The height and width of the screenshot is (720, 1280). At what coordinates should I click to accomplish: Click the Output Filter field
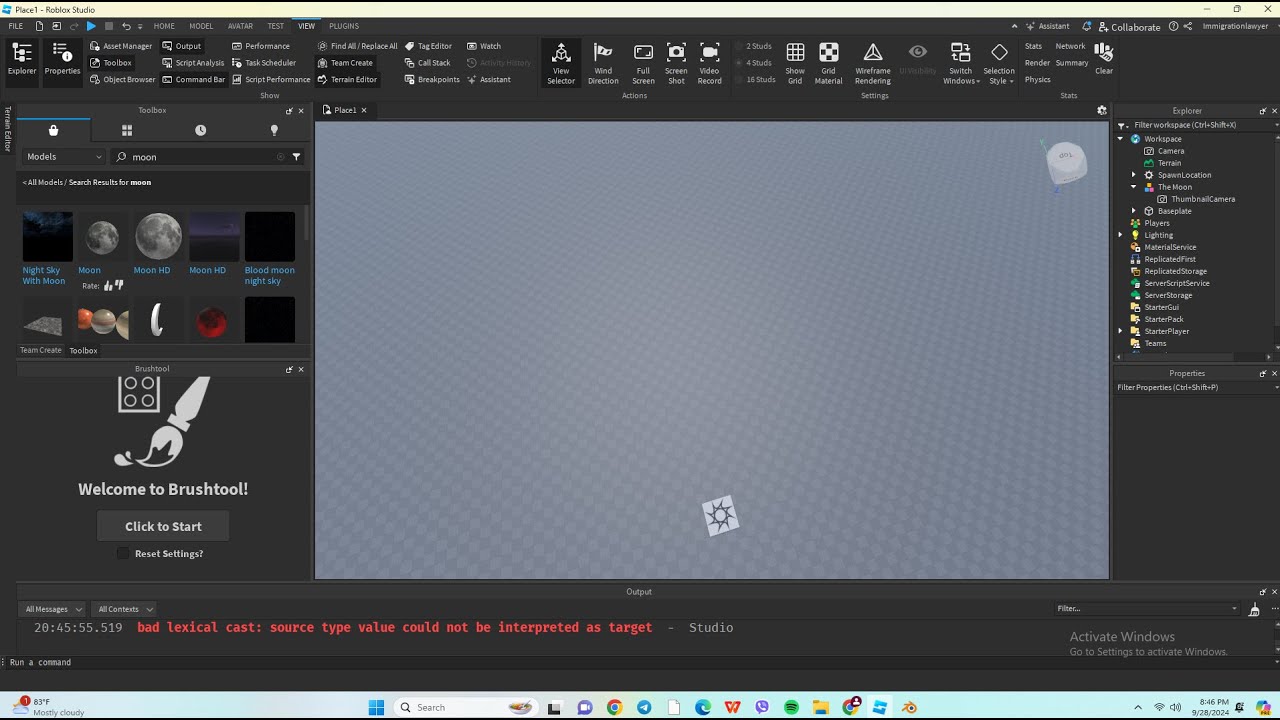click(x=1147, y=608)
